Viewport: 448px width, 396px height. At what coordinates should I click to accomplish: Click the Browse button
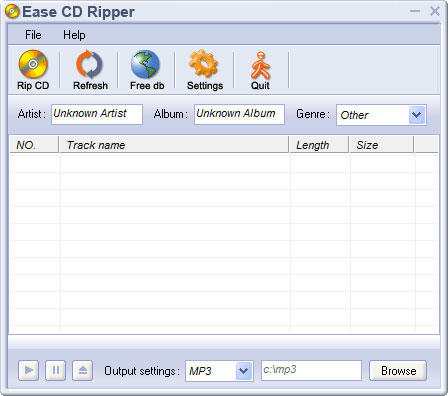398,370
